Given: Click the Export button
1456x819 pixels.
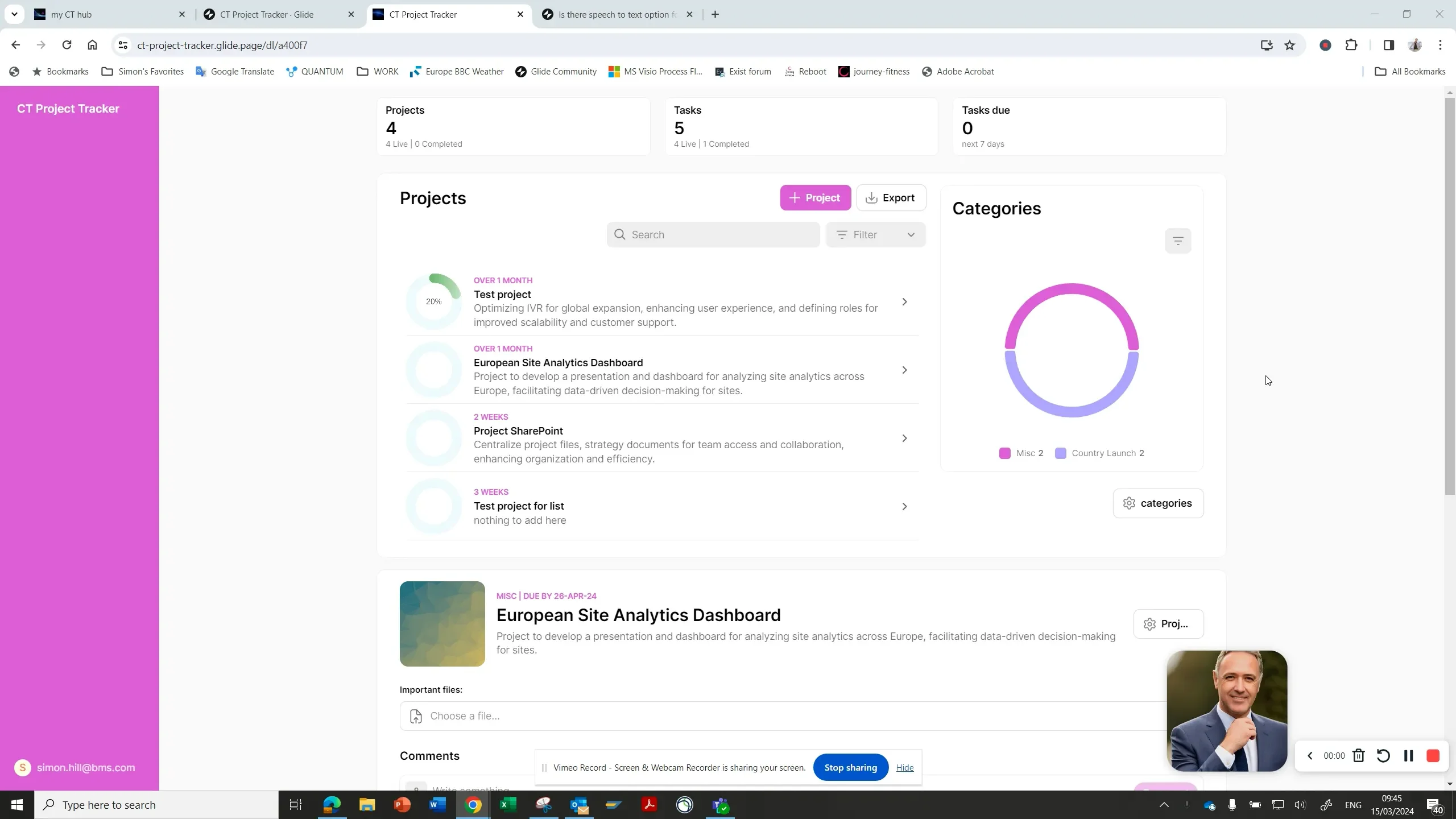Looking at the screenshot, I should [x=891, y=197].
